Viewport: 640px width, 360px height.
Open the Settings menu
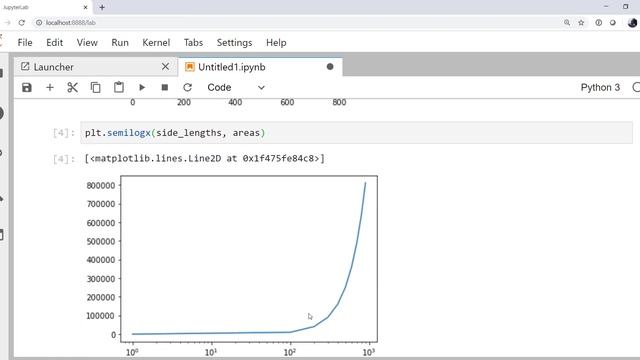pos(234,42)
